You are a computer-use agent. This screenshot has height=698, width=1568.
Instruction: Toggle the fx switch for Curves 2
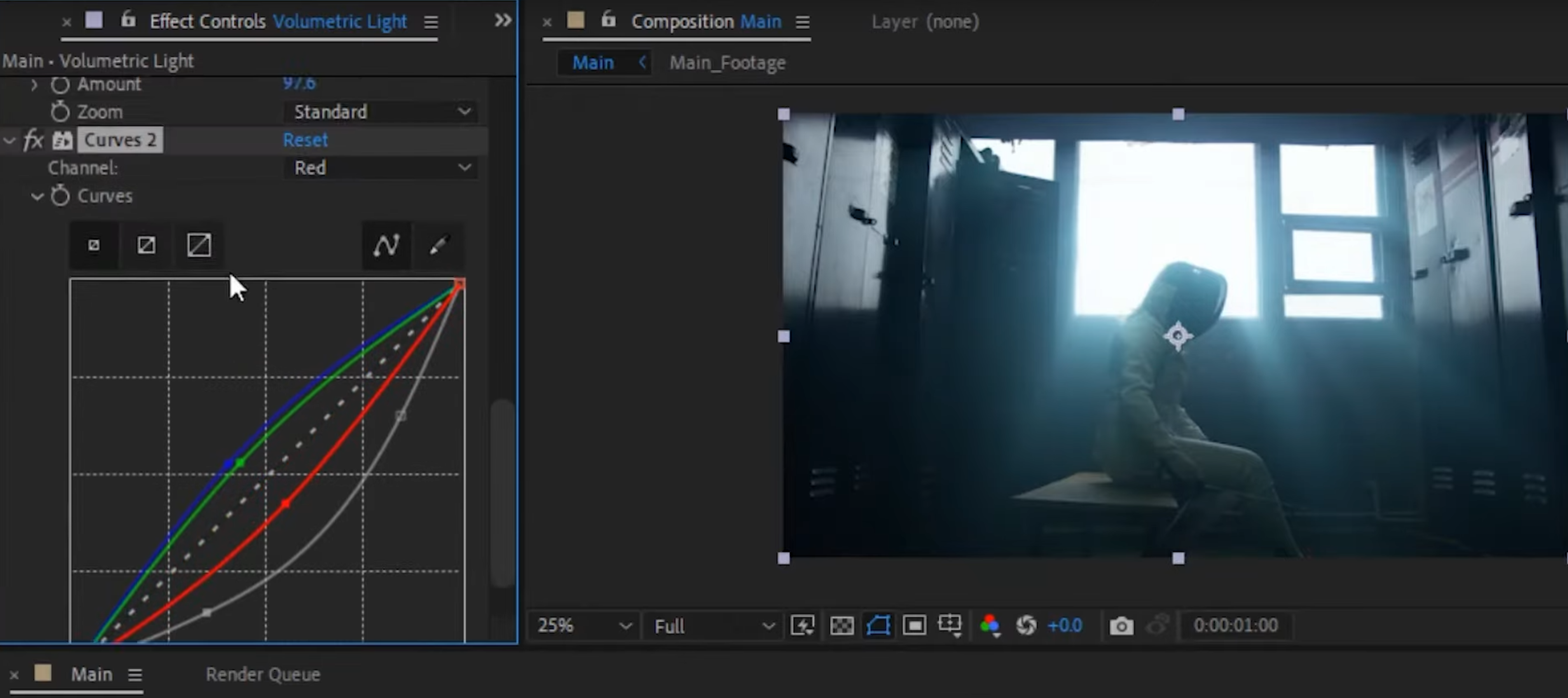(33, 140)
